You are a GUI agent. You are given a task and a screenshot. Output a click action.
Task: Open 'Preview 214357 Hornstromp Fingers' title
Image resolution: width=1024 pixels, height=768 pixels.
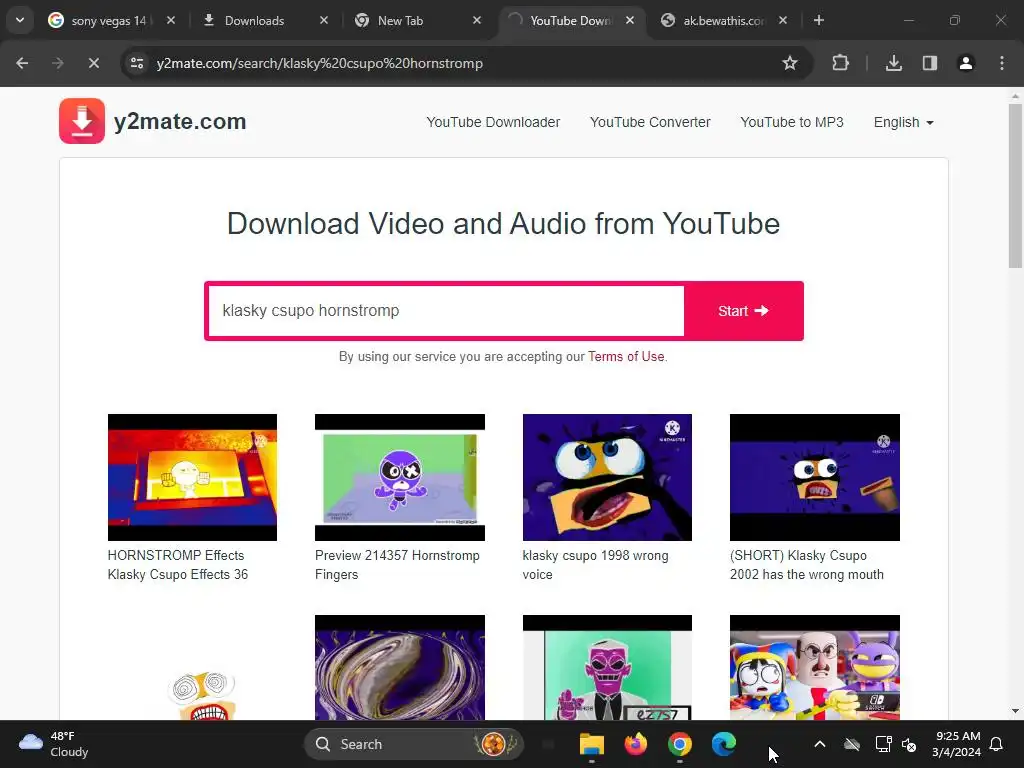397,565
